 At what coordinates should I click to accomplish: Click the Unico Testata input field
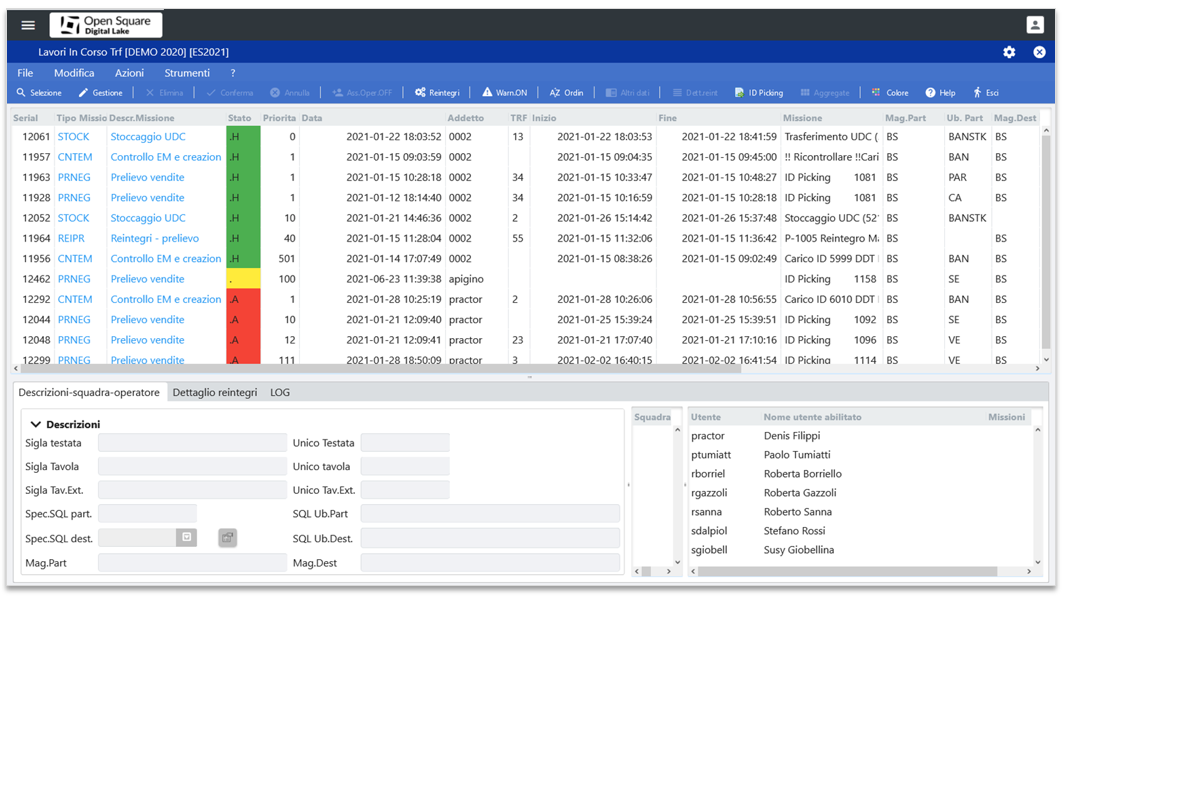(405, 443)
